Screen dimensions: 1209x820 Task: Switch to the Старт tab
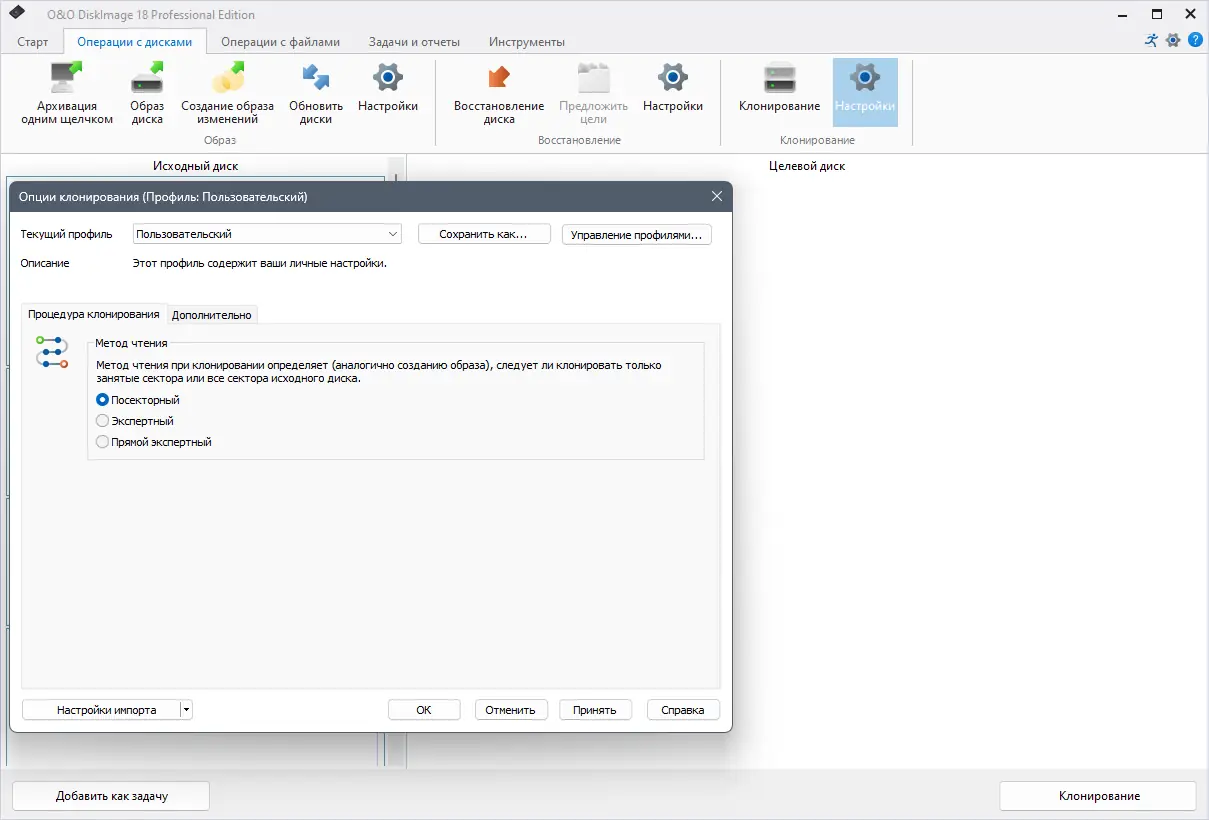coord(33,42)
